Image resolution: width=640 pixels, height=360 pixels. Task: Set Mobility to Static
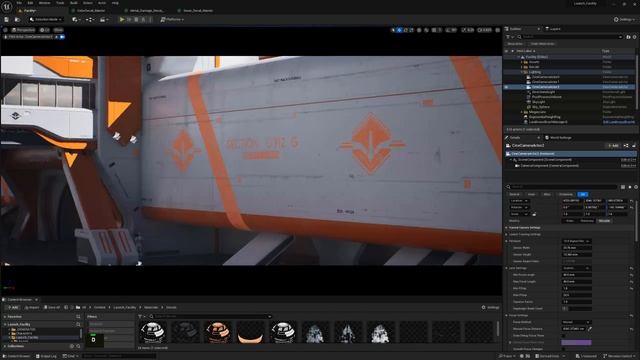(570, 221)
